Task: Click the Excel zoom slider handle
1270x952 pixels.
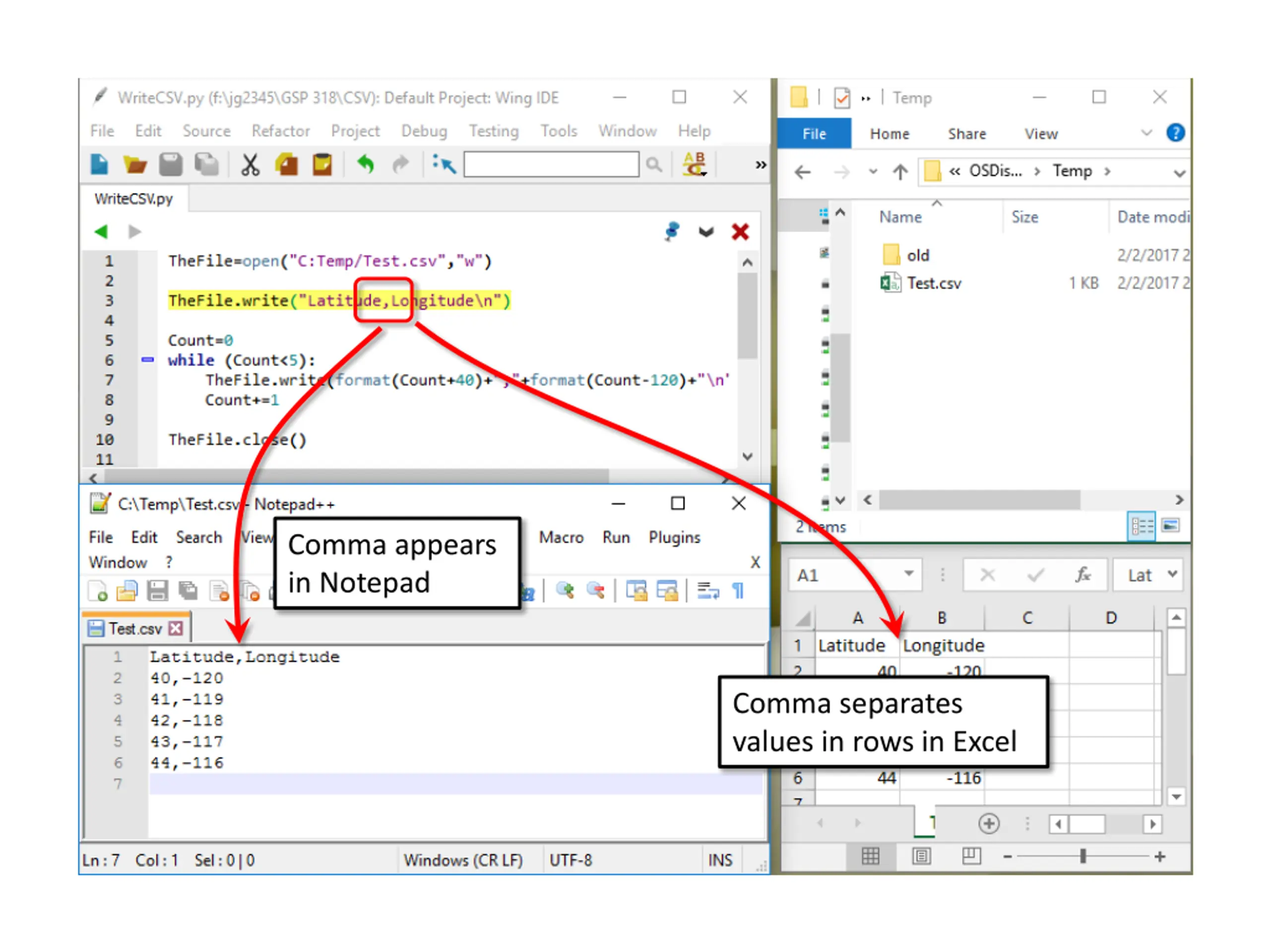Action: 1082,856
